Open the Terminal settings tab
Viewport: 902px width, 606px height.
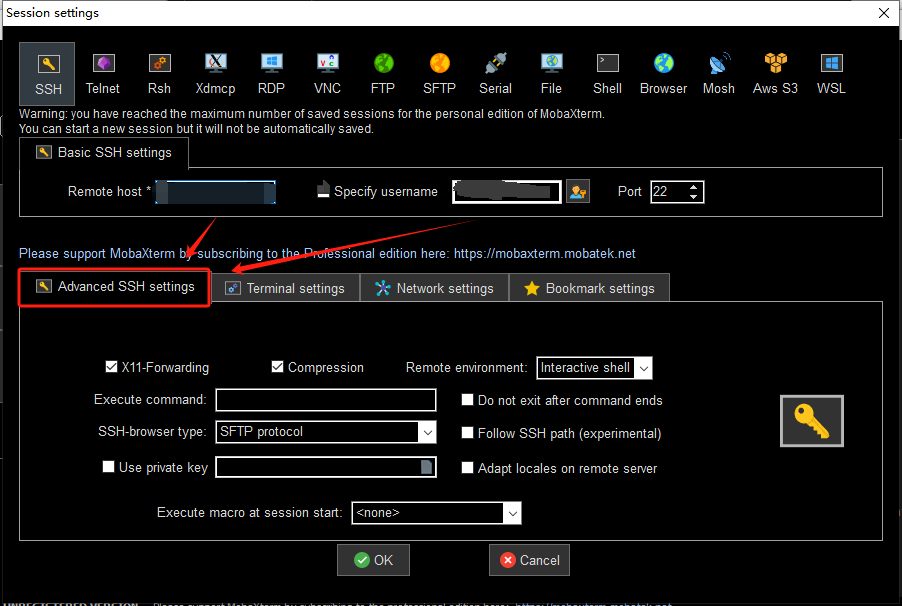pos(285,288)
